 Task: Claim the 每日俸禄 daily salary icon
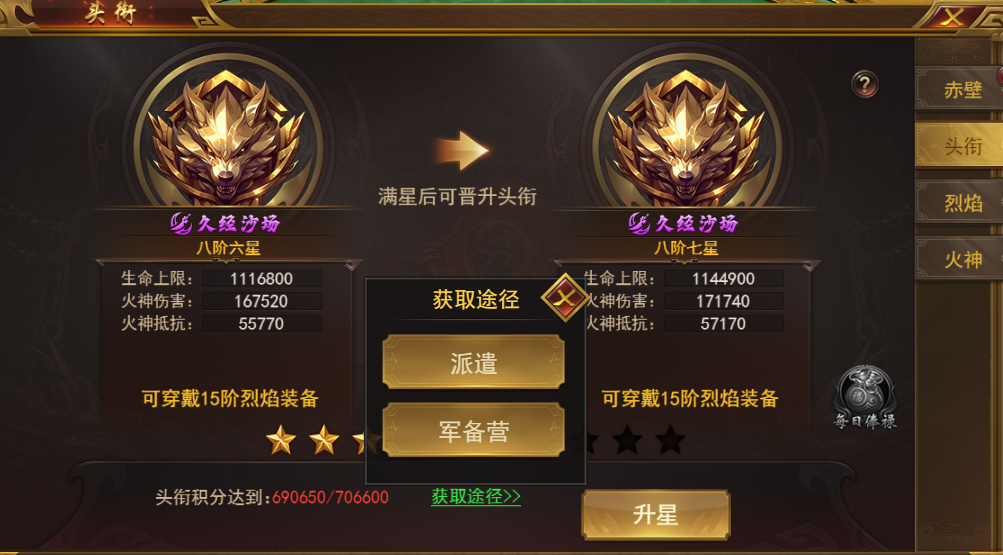[x=864, y=397]
